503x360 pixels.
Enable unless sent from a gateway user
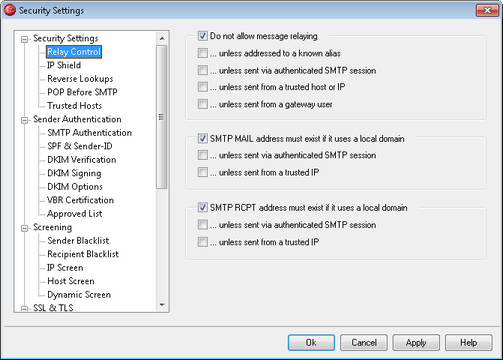coord(202,104)
